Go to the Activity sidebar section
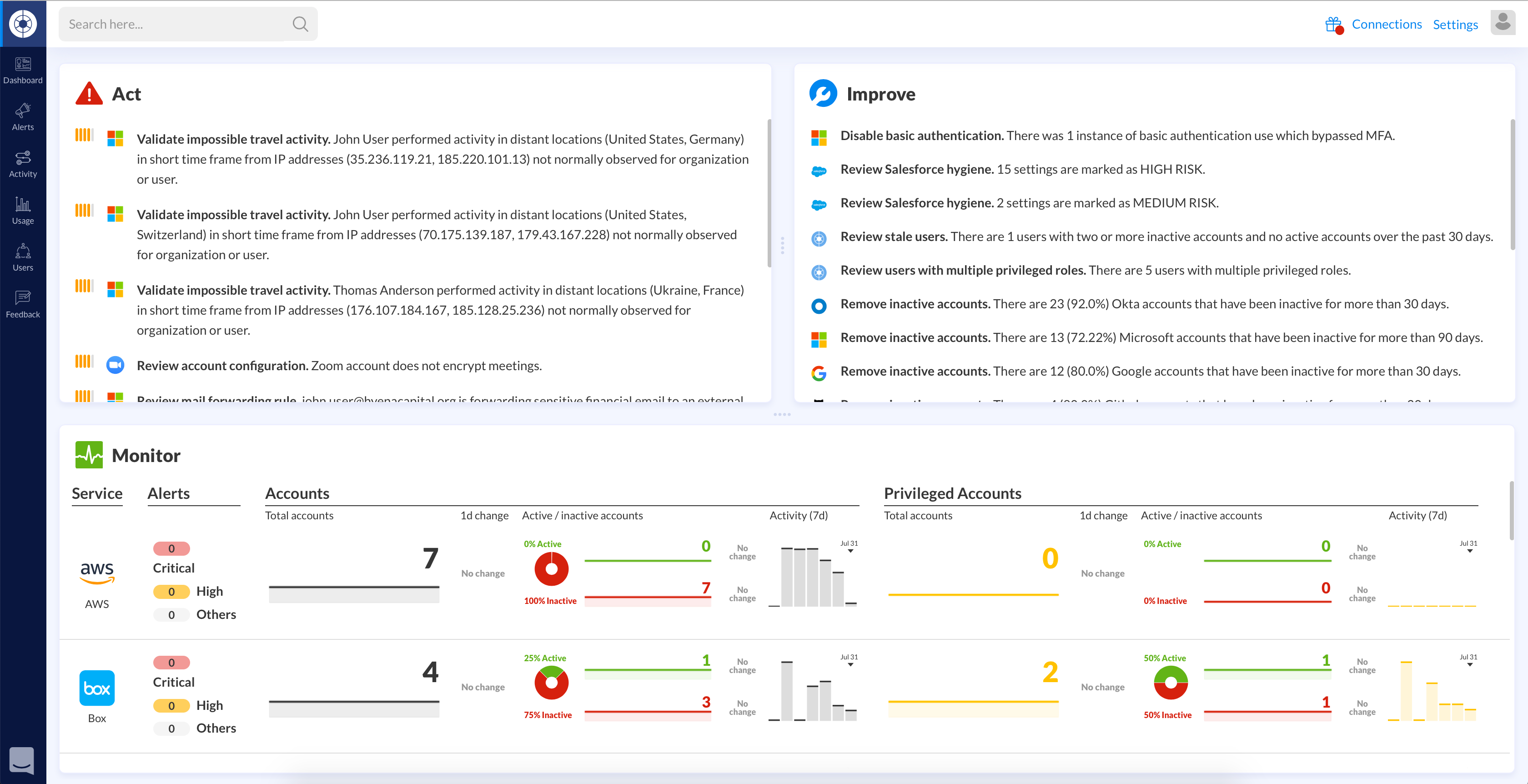The height and width of the screenshot is (784, 1528). click(x=23, y=164)
